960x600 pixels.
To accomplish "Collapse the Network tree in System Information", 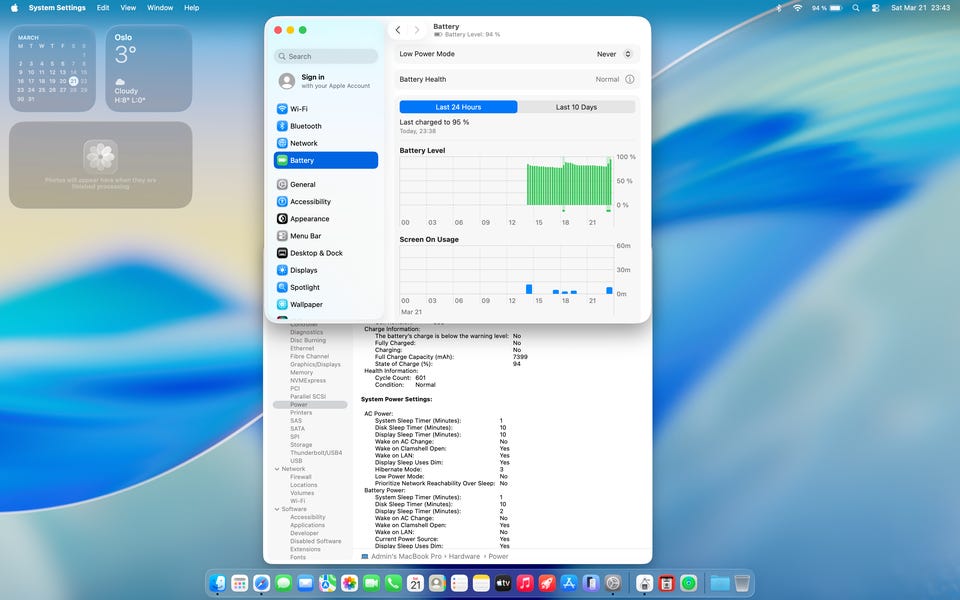I will tap(276, 469).
